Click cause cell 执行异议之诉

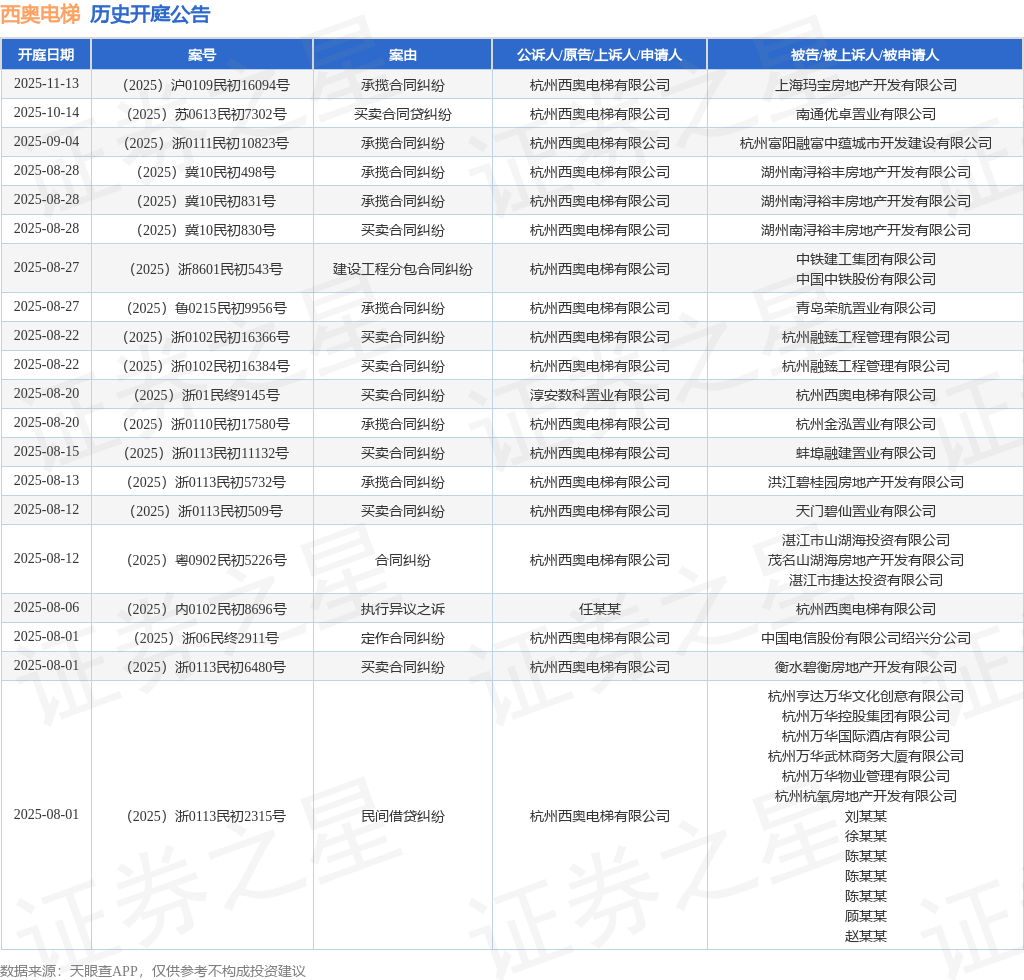tap(402, 609)
